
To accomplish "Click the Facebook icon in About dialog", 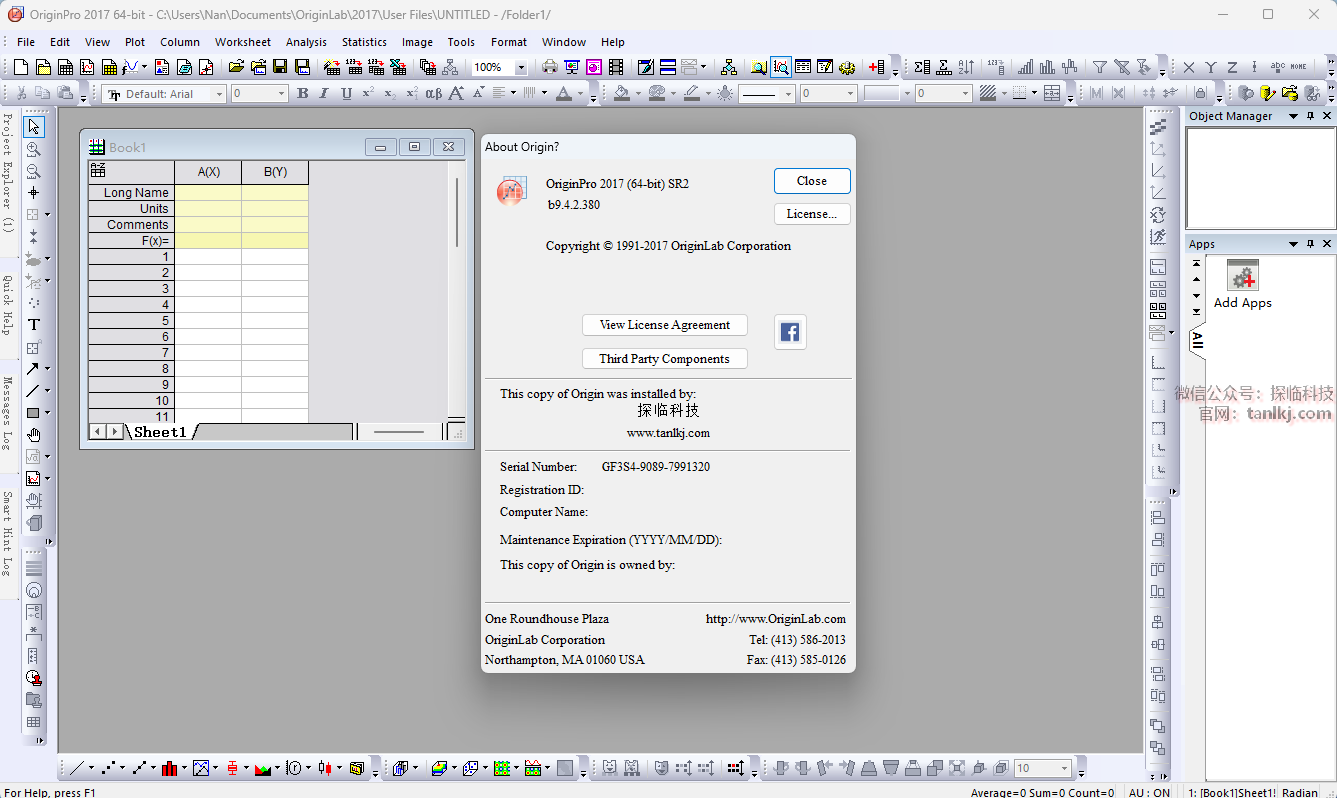I will 790,332.
